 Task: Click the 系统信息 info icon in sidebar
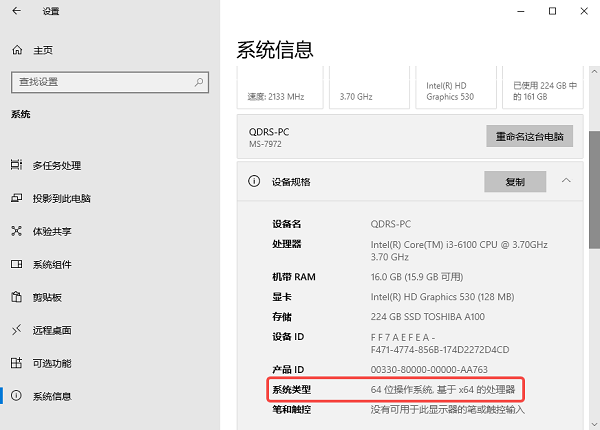pos(16,396)
